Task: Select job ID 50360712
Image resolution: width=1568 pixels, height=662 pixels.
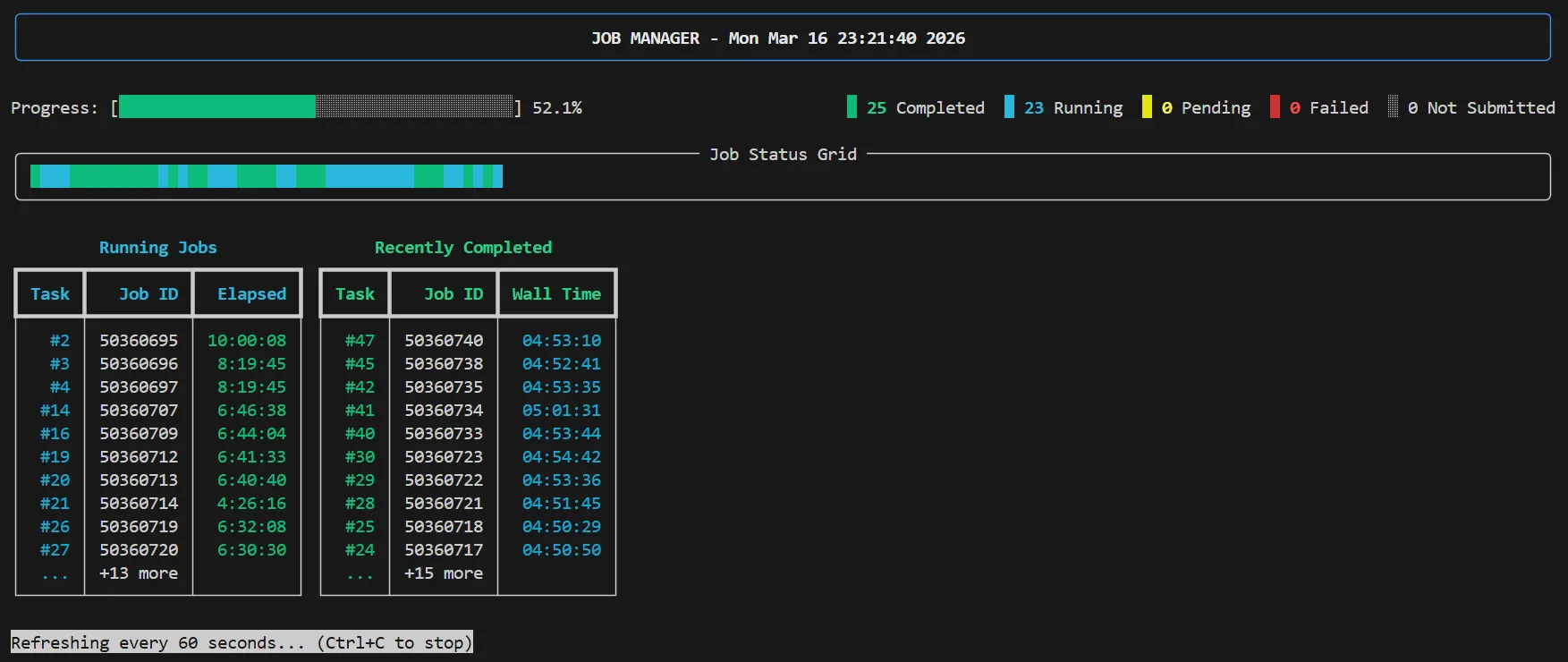Action: [139, 457]
